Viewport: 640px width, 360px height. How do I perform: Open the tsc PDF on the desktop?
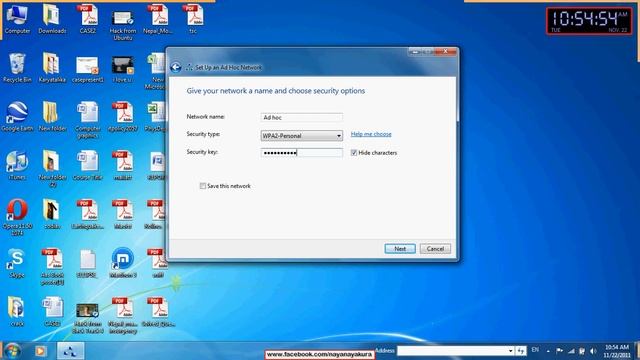click(x=193, y=19)
